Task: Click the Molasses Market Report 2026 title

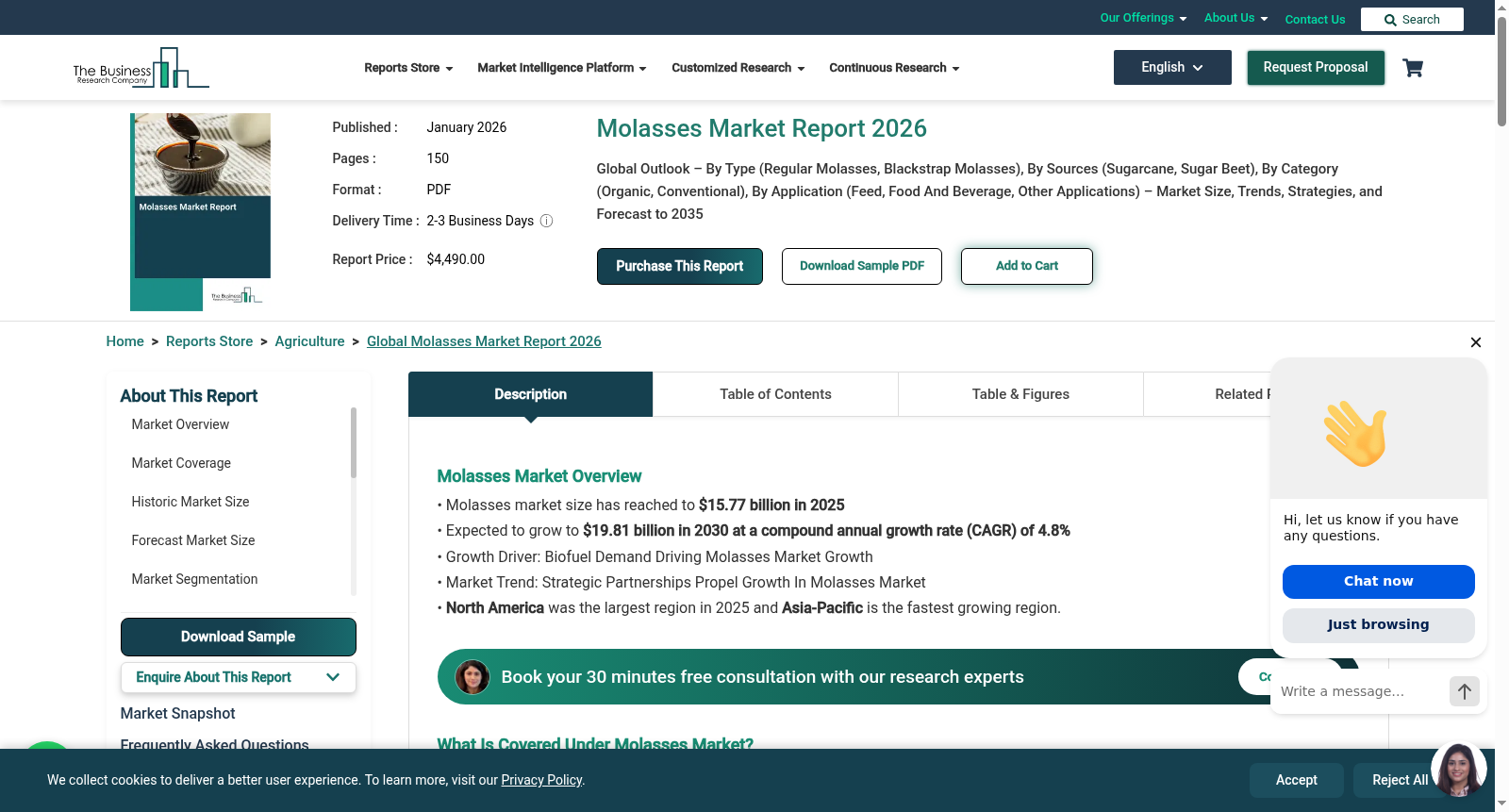Action: coord(762,128)
